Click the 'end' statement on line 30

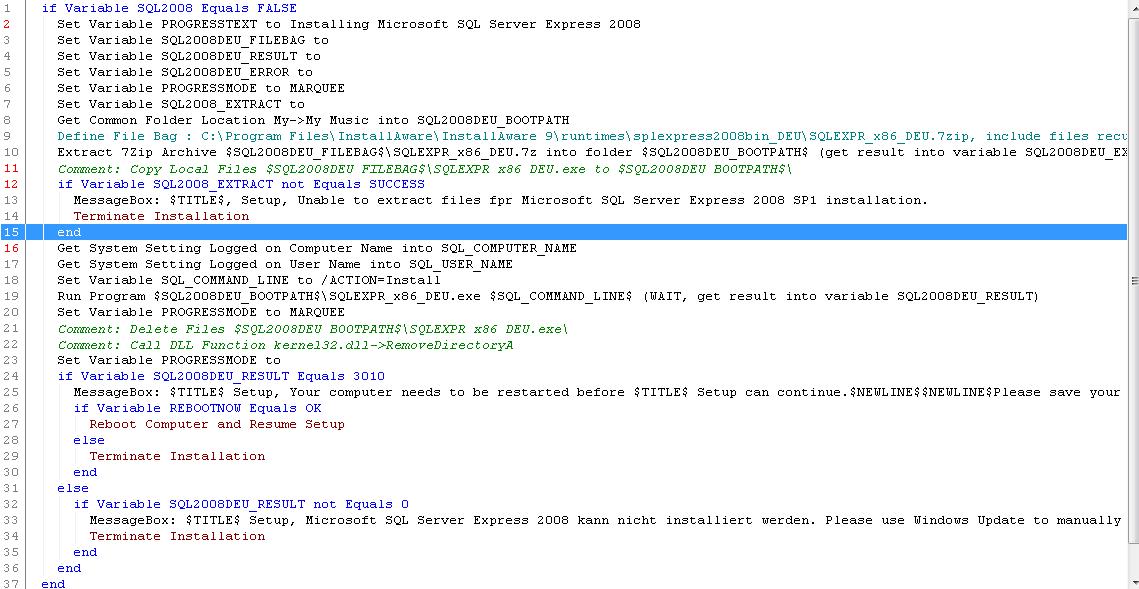coord(85,471)
